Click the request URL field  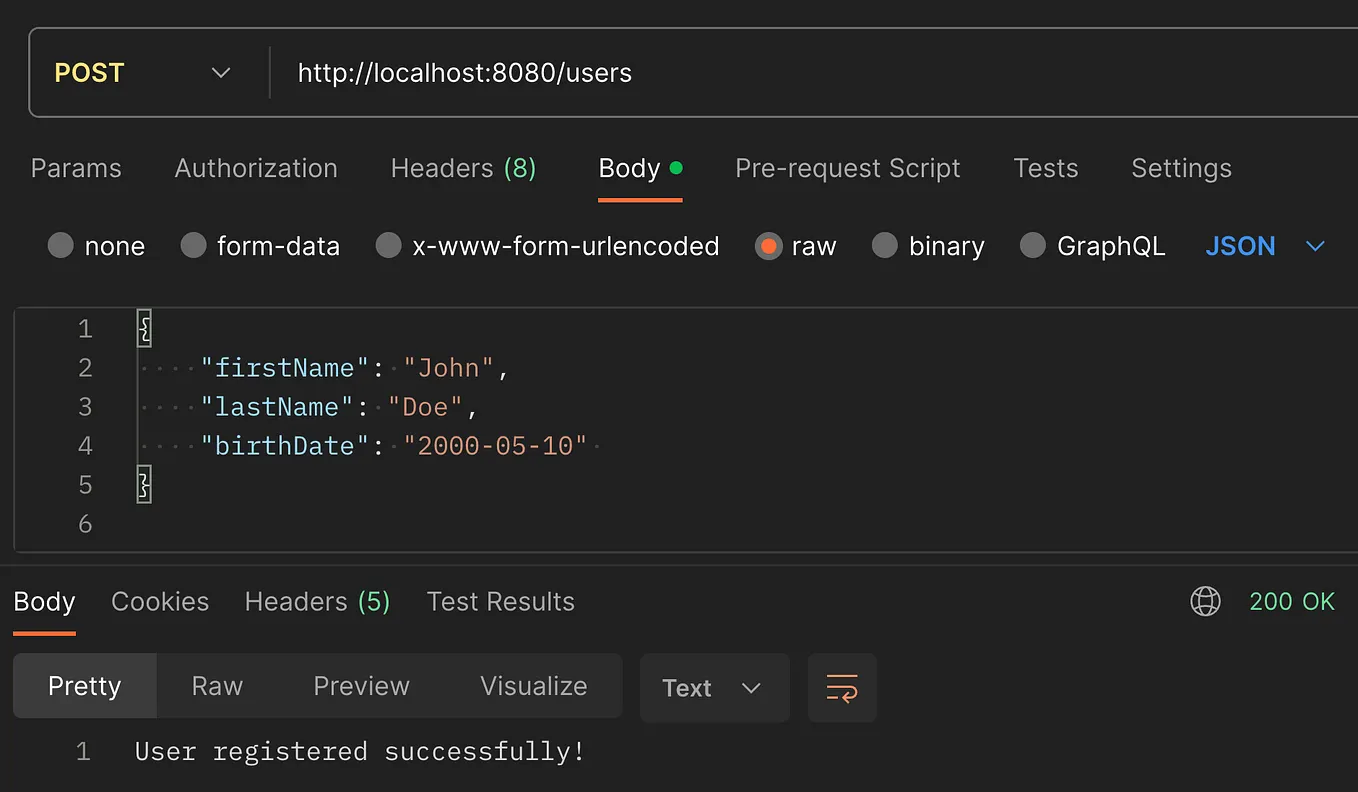(463, 72)
